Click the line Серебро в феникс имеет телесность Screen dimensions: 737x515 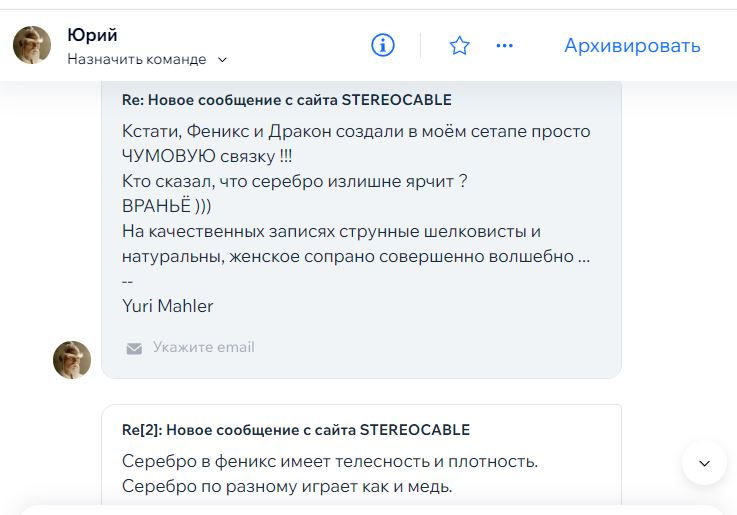(x=330, y=461)
